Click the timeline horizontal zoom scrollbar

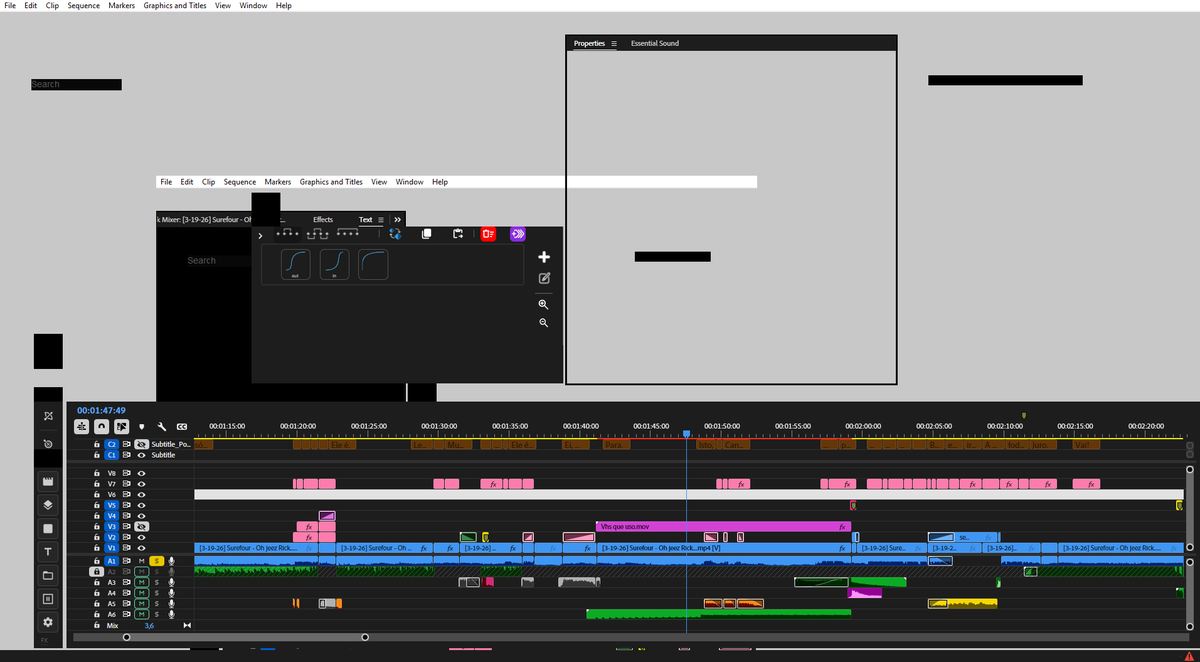pos(245,637)
